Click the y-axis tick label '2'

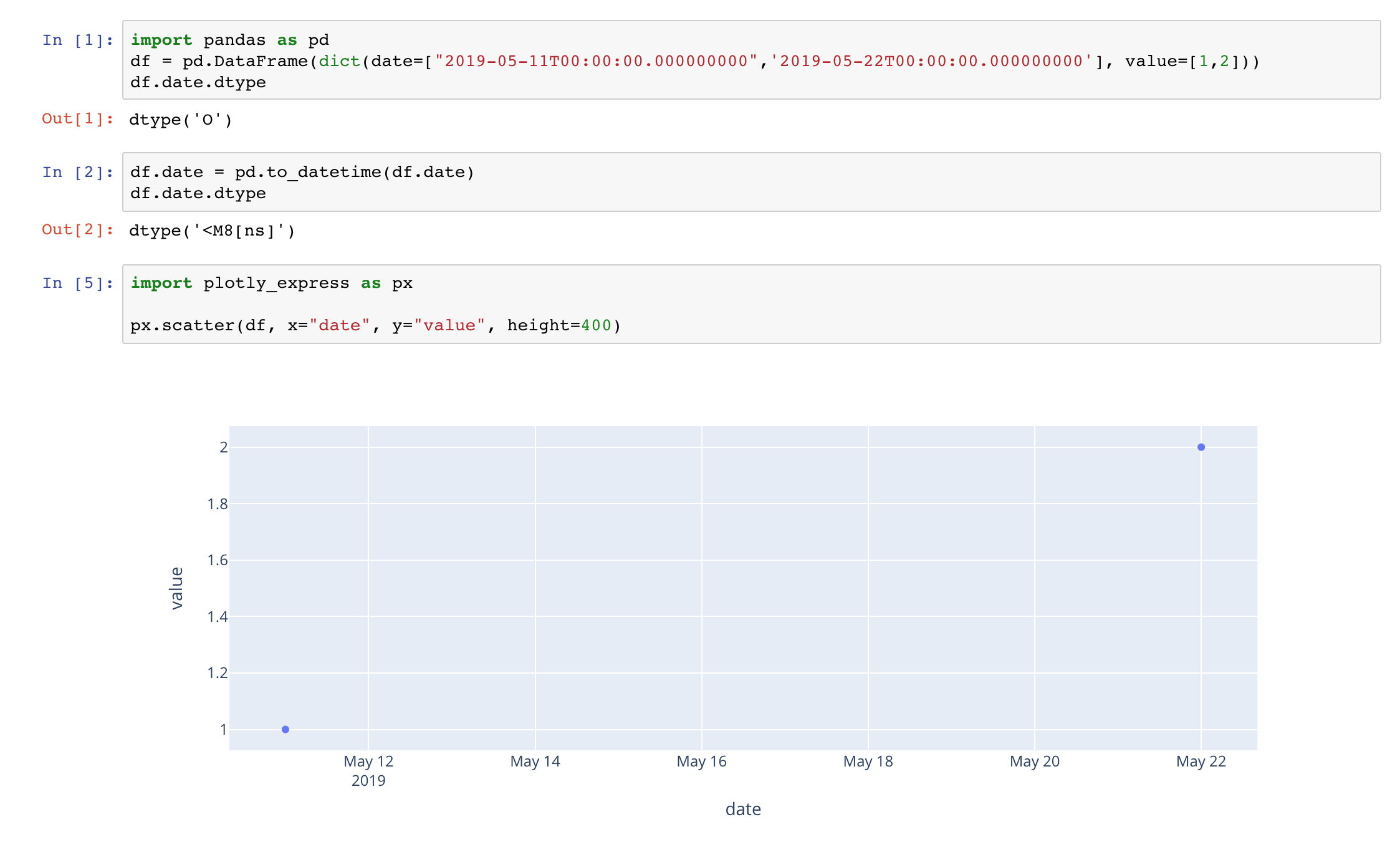(x=223, y=447)
